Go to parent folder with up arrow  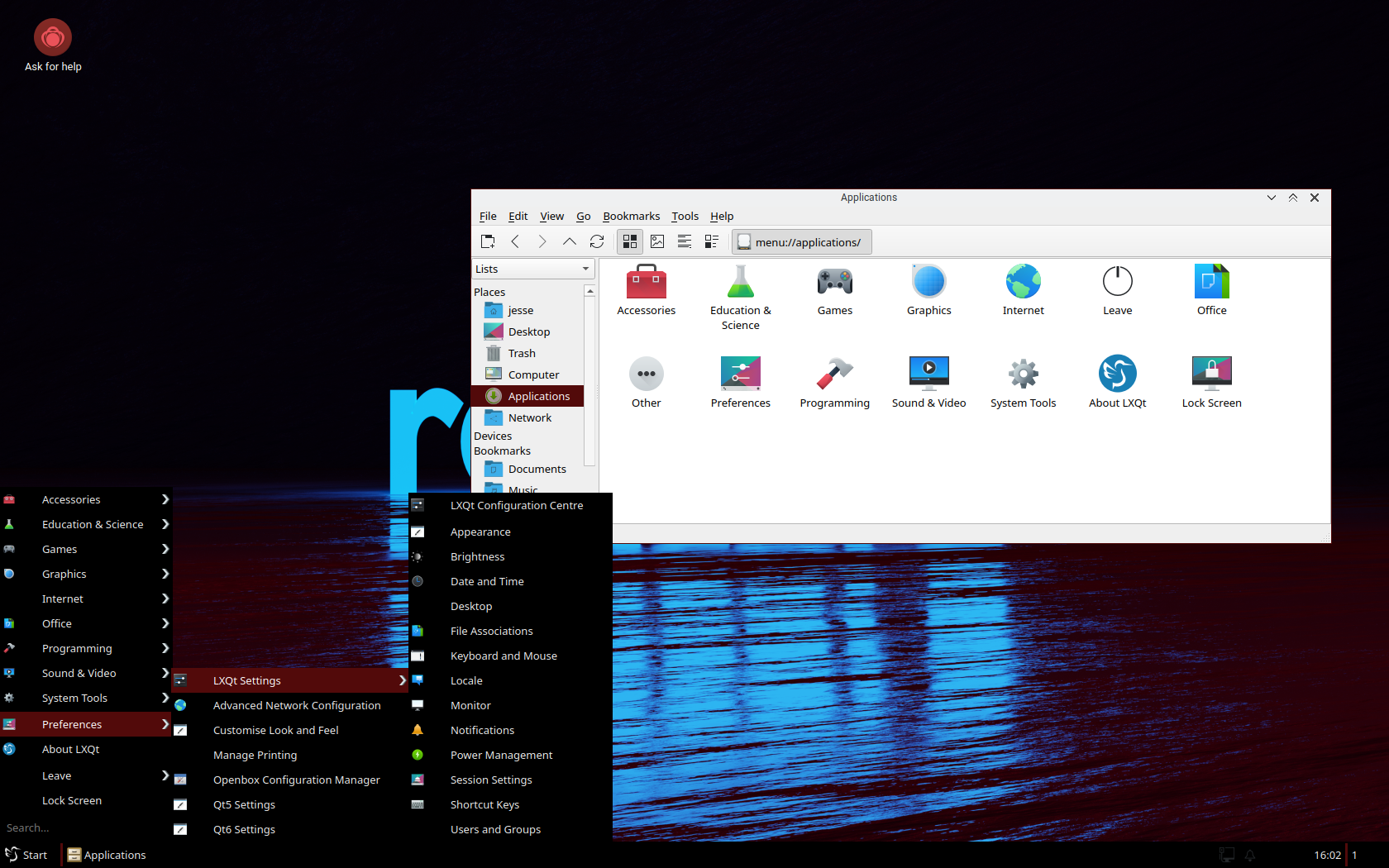tap(570, 241)
